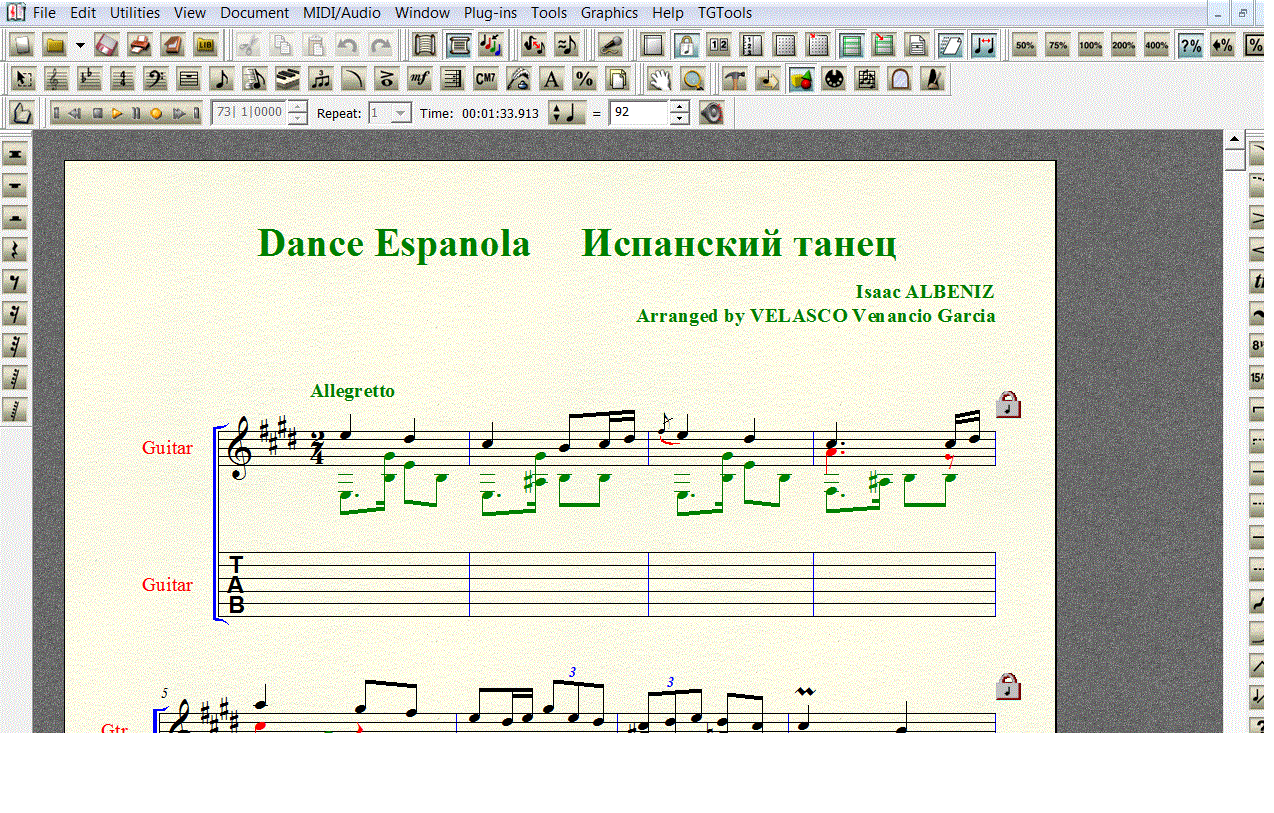Open the tempo note-duration selector

(567, 113)
